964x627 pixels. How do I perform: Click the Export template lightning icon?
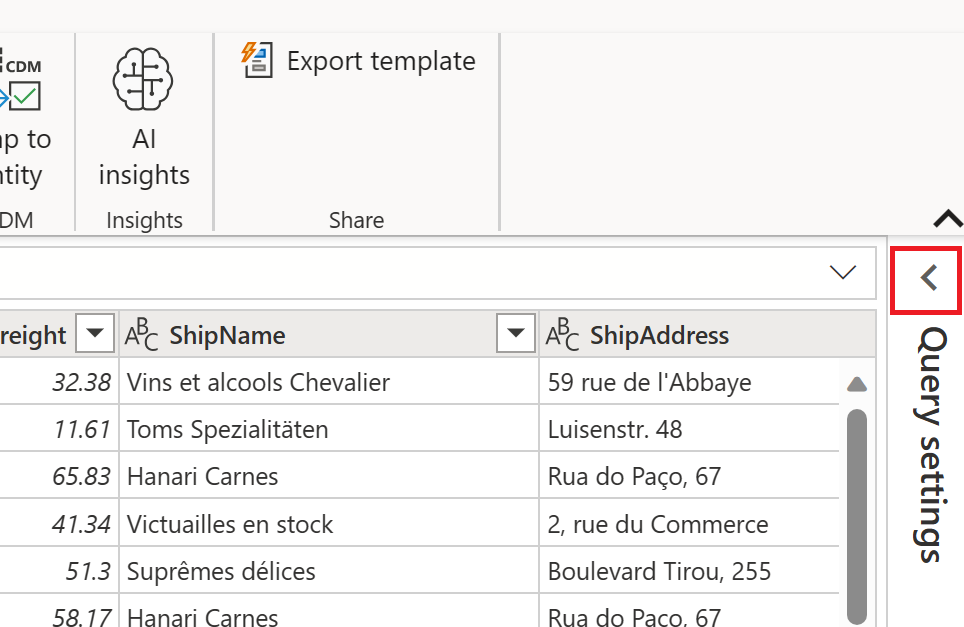[256, 60]
